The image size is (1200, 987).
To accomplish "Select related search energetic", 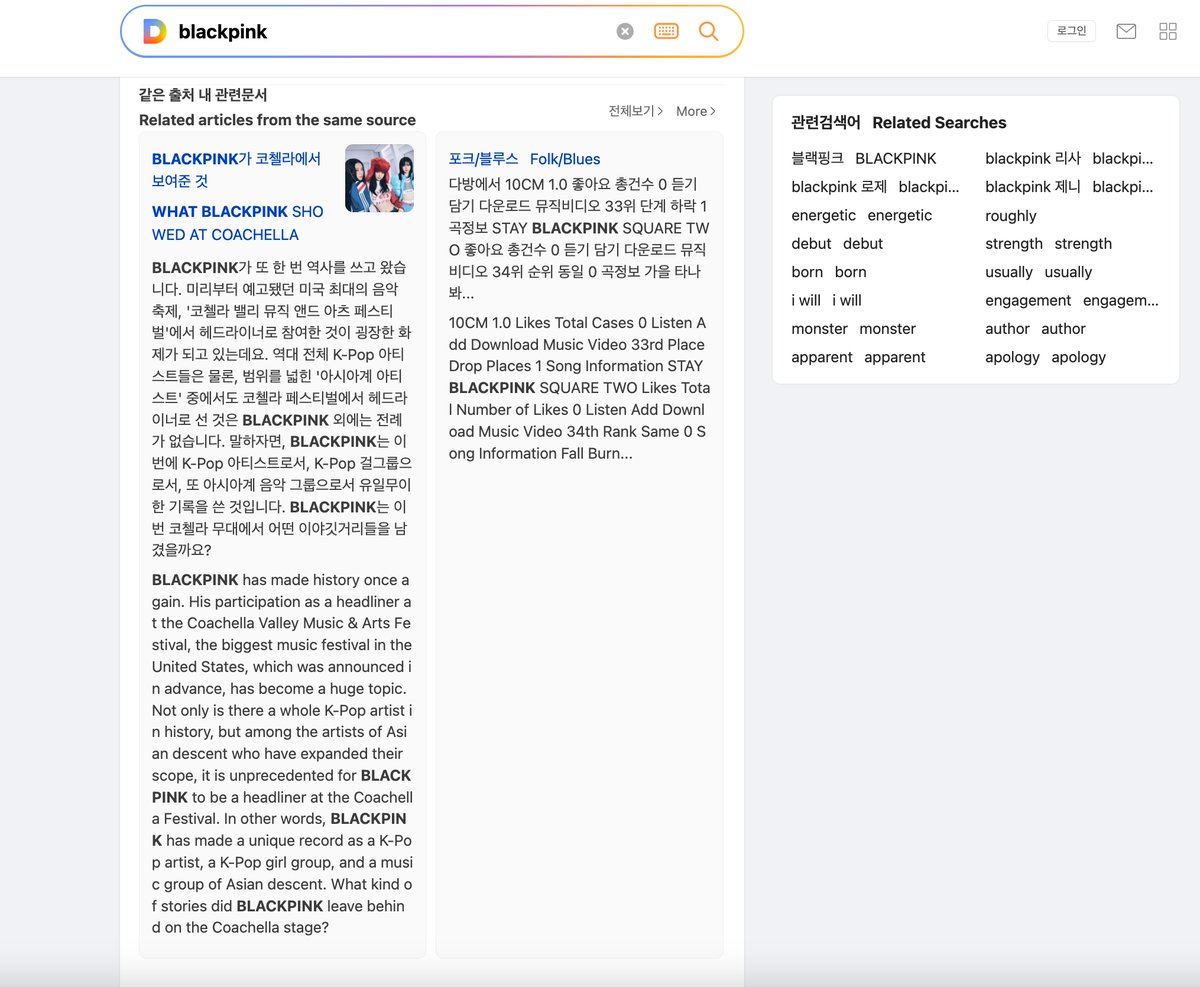I will click(862, 215).
